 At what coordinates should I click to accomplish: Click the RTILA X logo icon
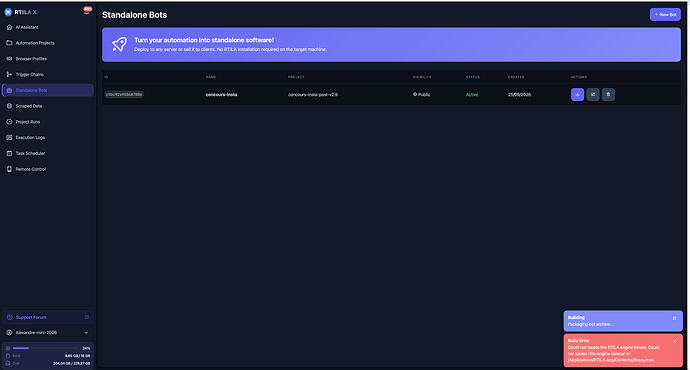(8, 12)
